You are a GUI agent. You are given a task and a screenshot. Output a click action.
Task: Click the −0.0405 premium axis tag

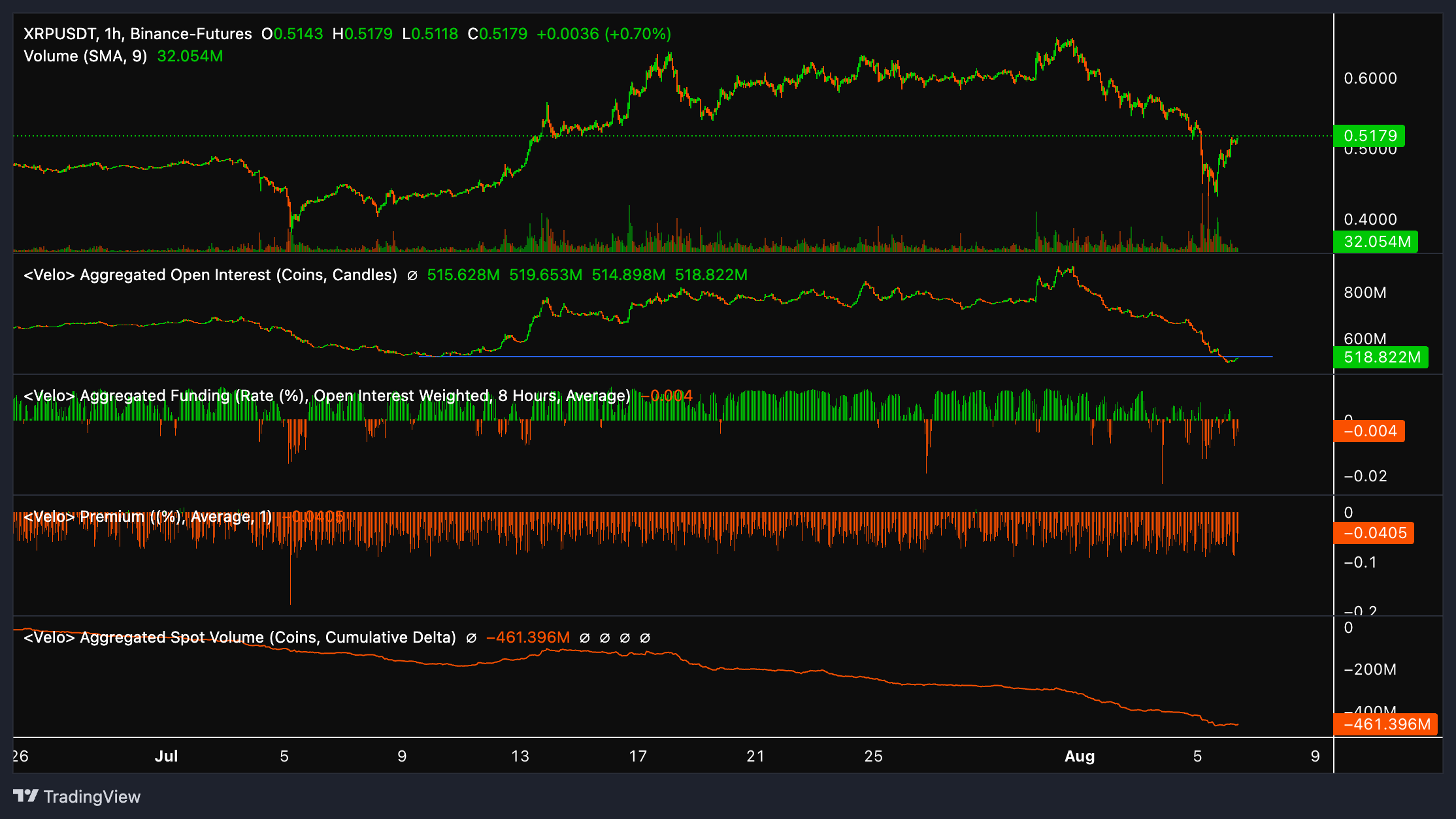click(x=1373, y=533)
